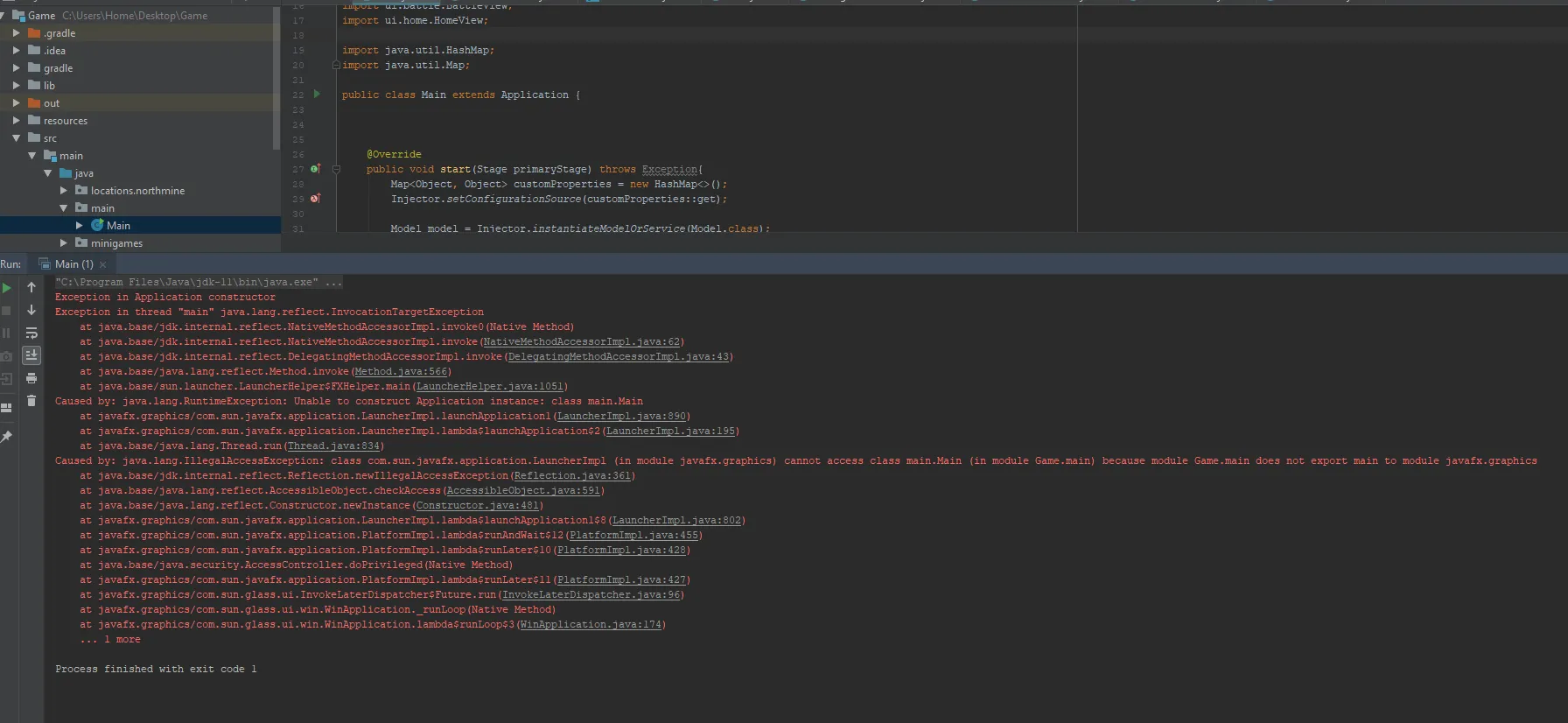Open LauncherImpl.java:802 link
The height and width of the screenshot is (723, 1568).
676,520
